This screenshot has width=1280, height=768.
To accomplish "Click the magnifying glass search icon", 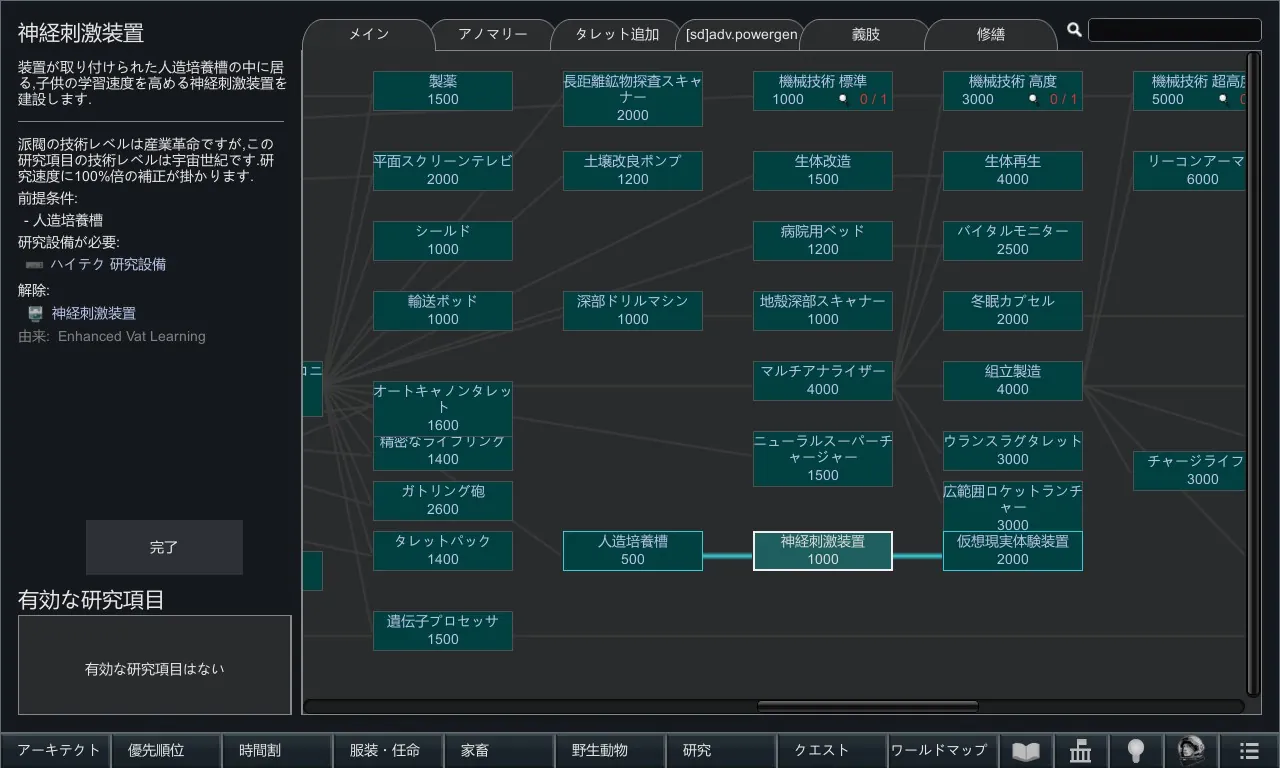I will (x=1074, y=30).
